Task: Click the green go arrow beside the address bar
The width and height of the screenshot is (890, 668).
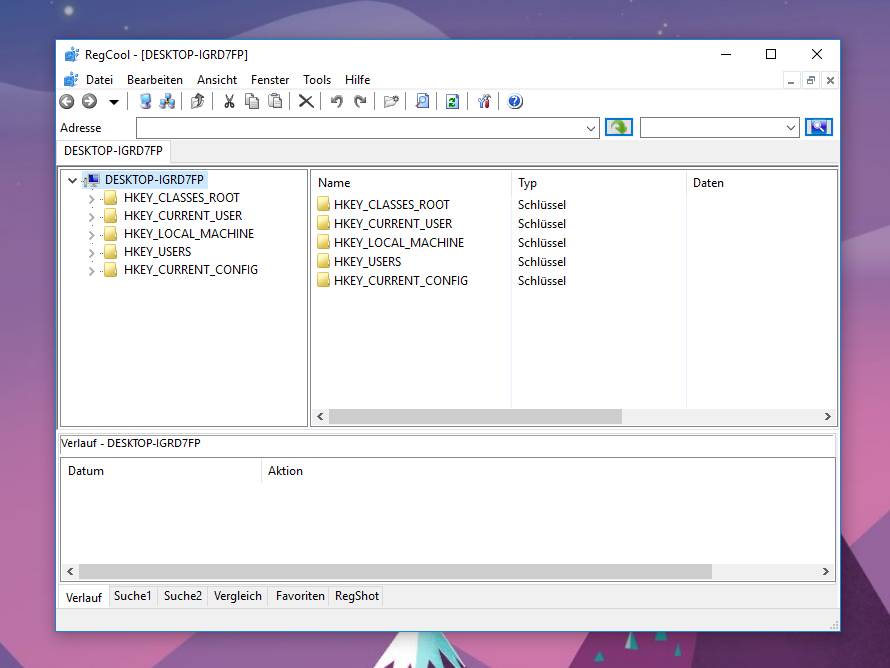Action: tap(618, 127)
